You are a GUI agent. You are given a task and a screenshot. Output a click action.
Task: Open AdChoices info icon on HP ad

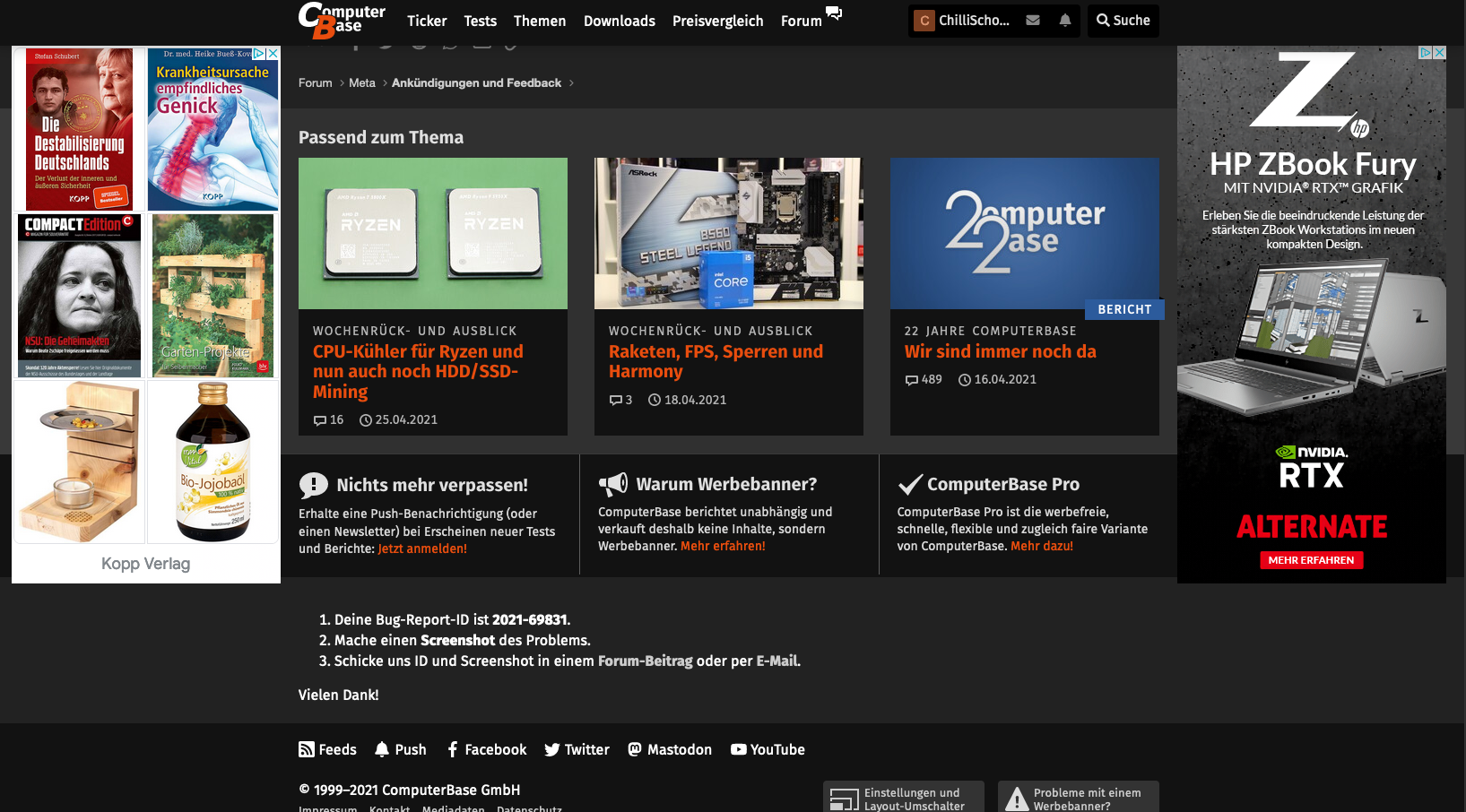[1426, 53]
